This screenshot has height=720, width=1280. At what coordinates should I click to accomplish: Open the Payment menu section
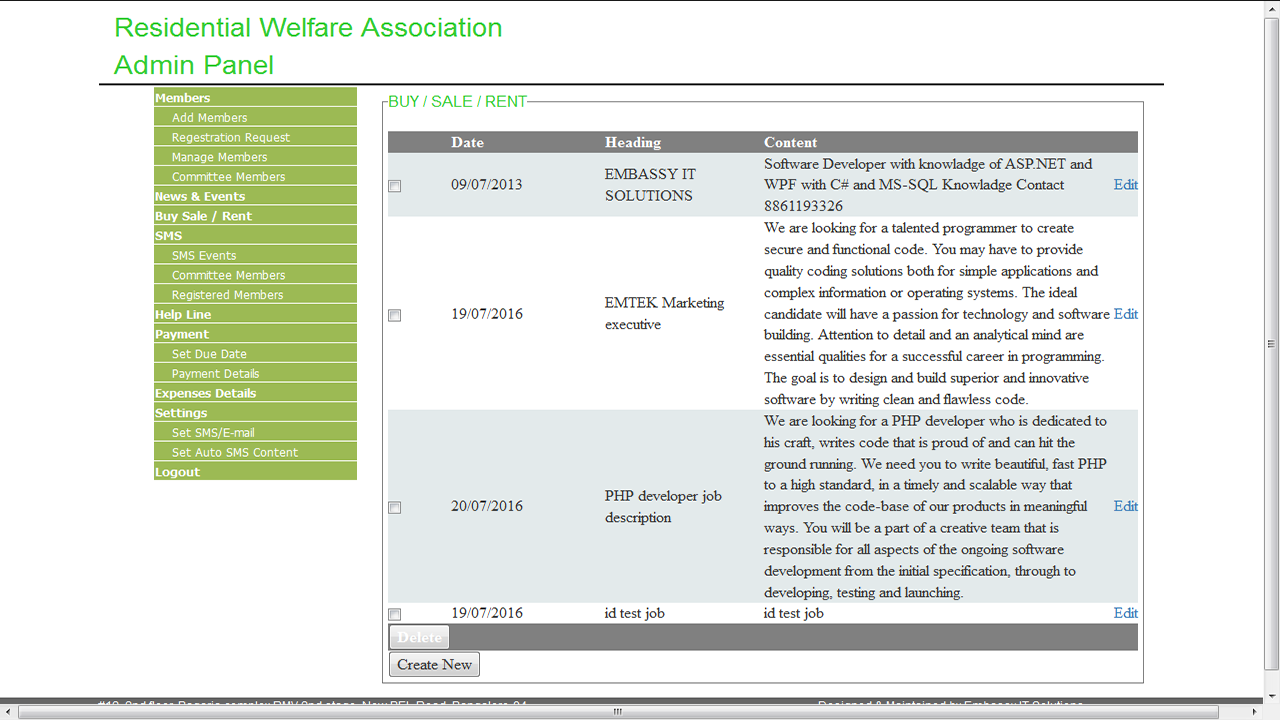click(x=255, y=334)
